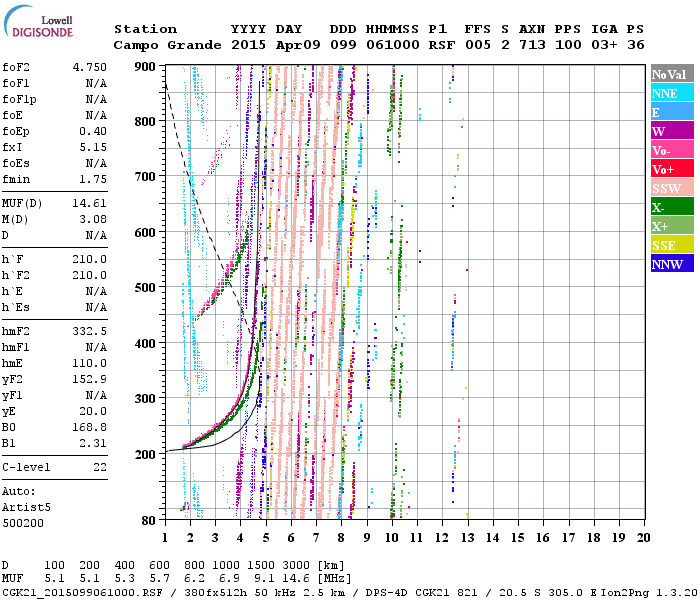This screenshot has height=600, width=700.
Task: Select the E blue legend swatch
Action: pos(672,112)
